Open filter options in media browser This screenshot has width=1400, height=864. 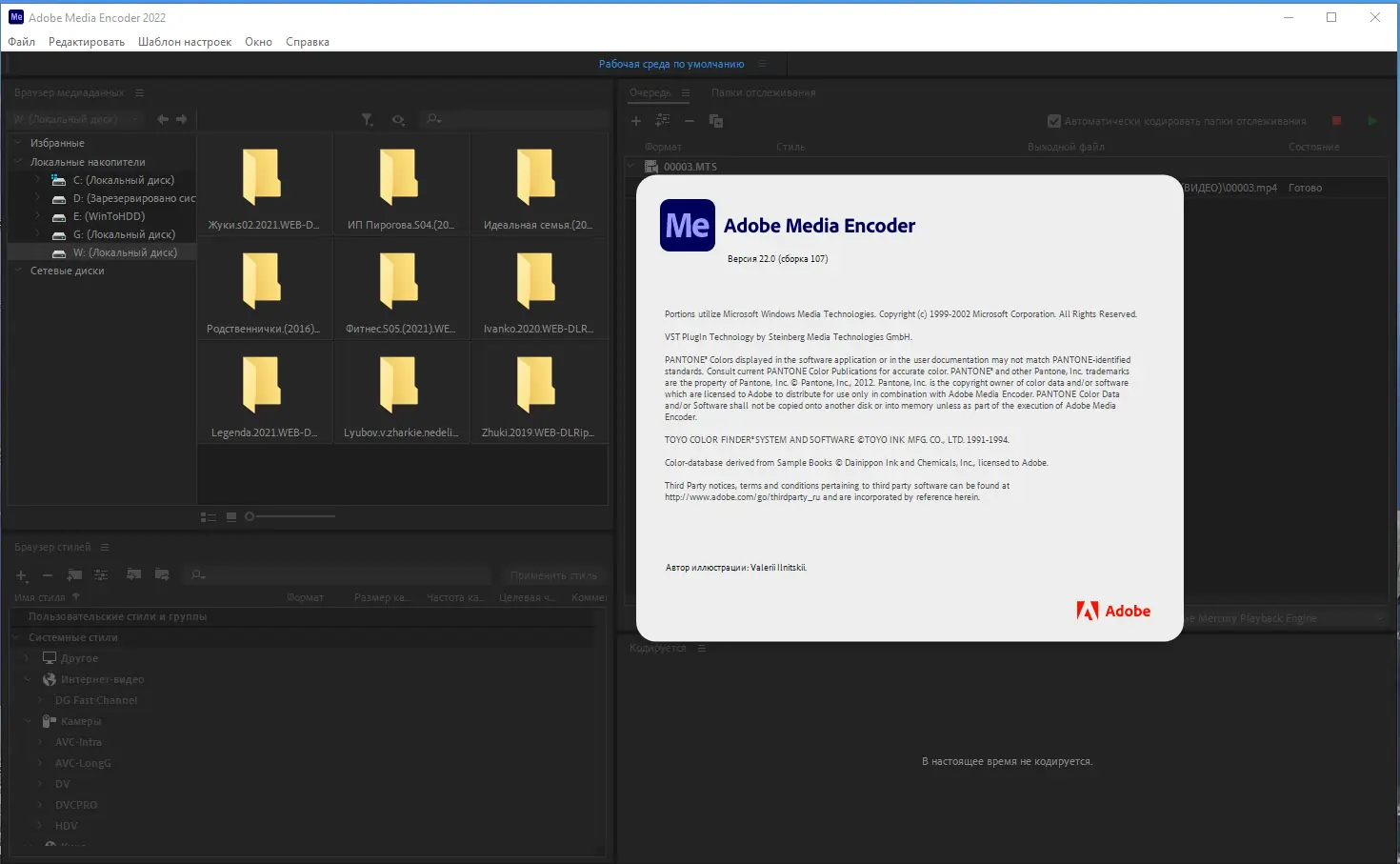tap(367, 120)
